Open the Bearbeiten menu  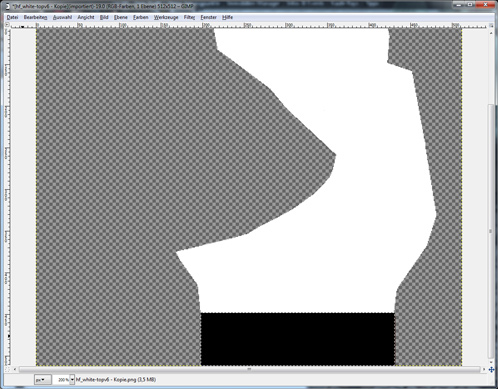click(x=35, y=17)
